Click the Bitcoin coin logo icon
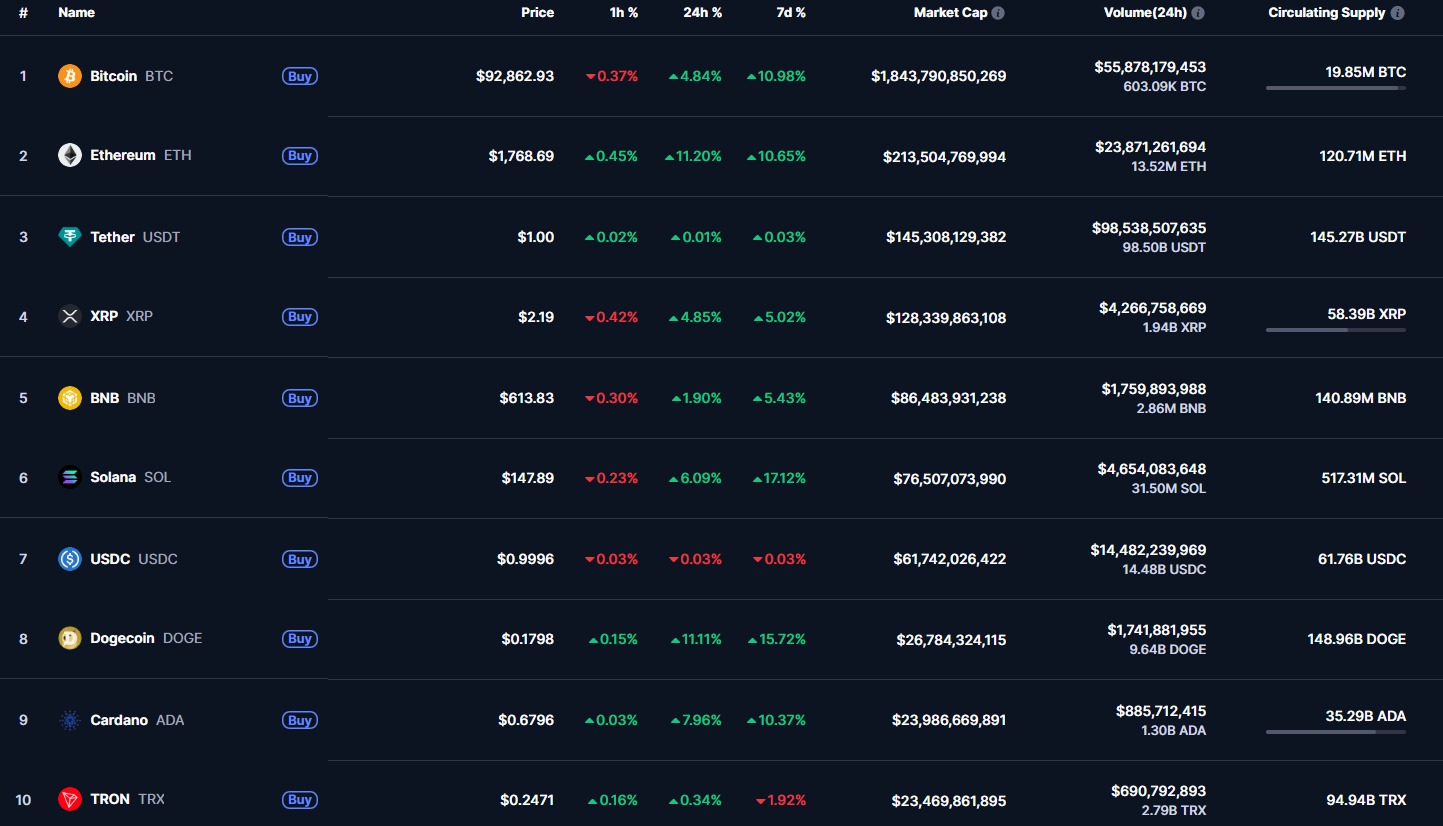 click(69, 76)
